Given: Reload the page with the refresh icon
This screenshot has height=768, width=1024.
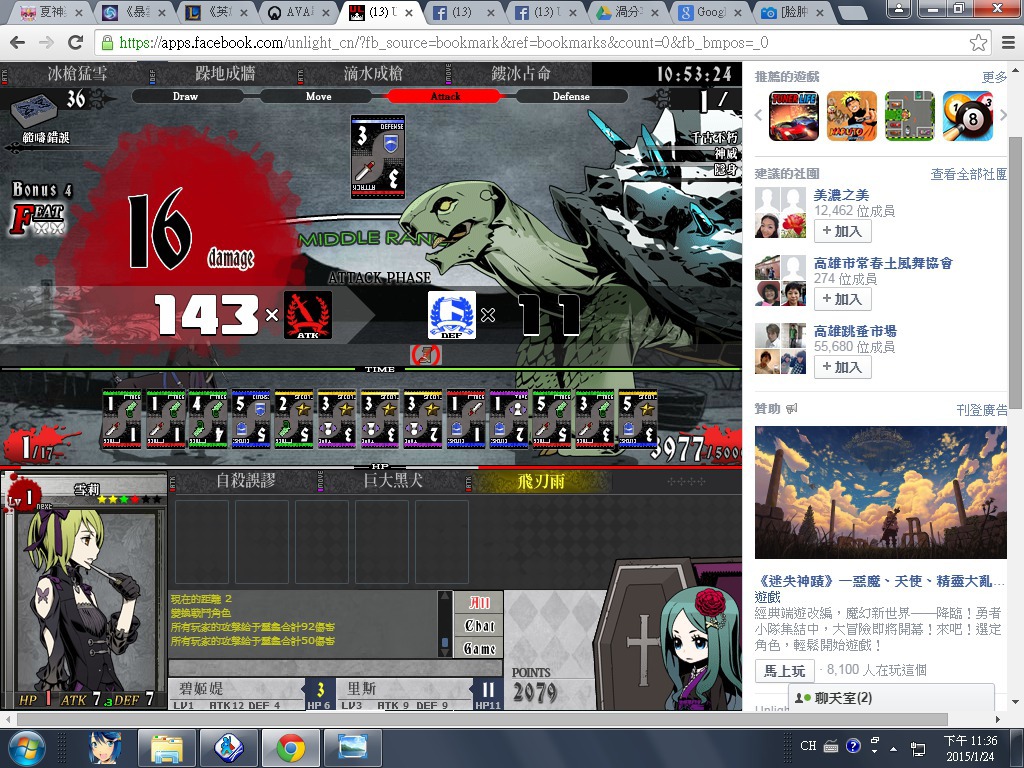Looking at the screenshot, I should 76,42.
